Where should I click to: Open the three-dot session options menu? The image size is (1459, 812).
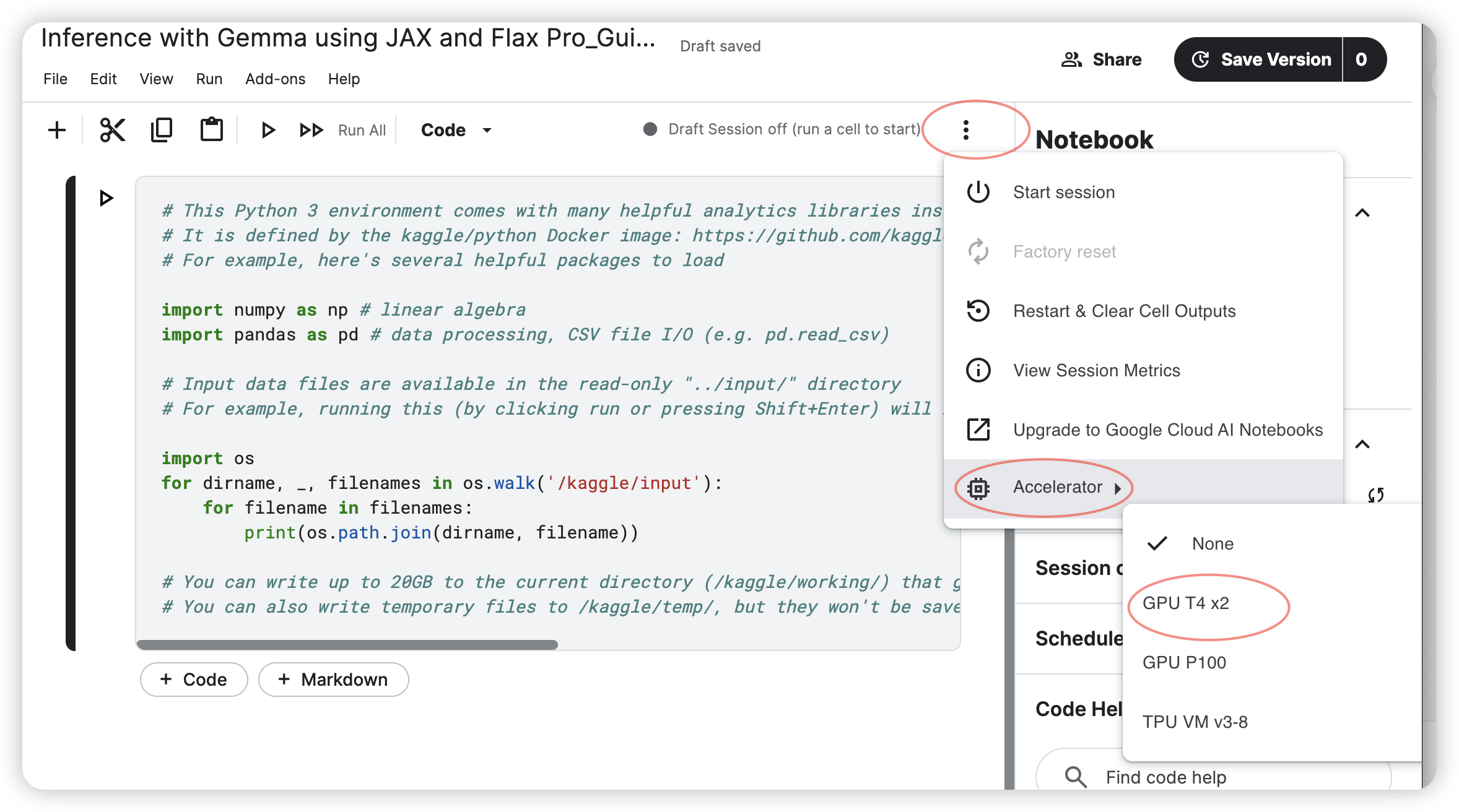965,130
